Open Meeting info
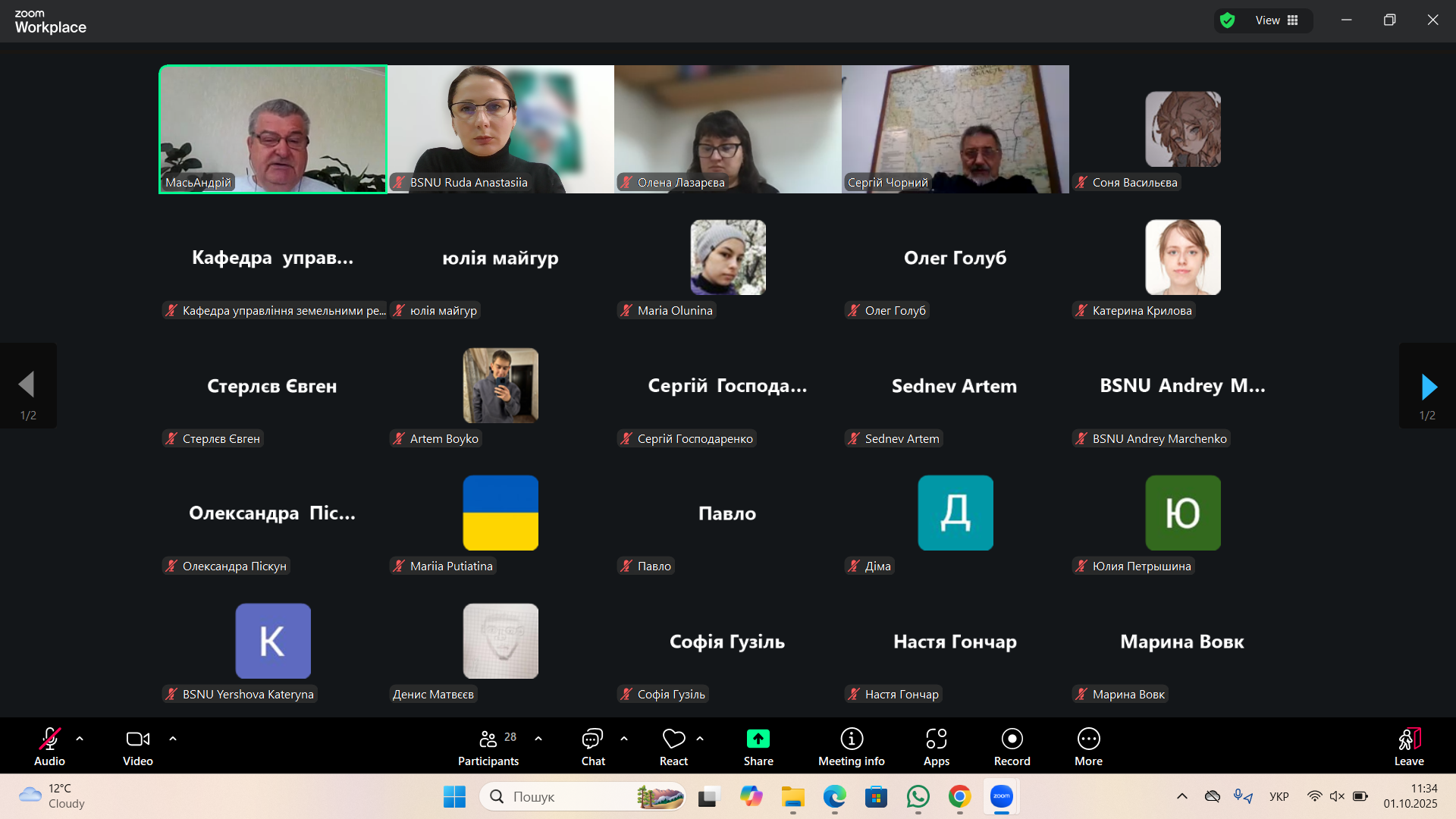This screenshot has height=819, width=1456. click(851, 747)
